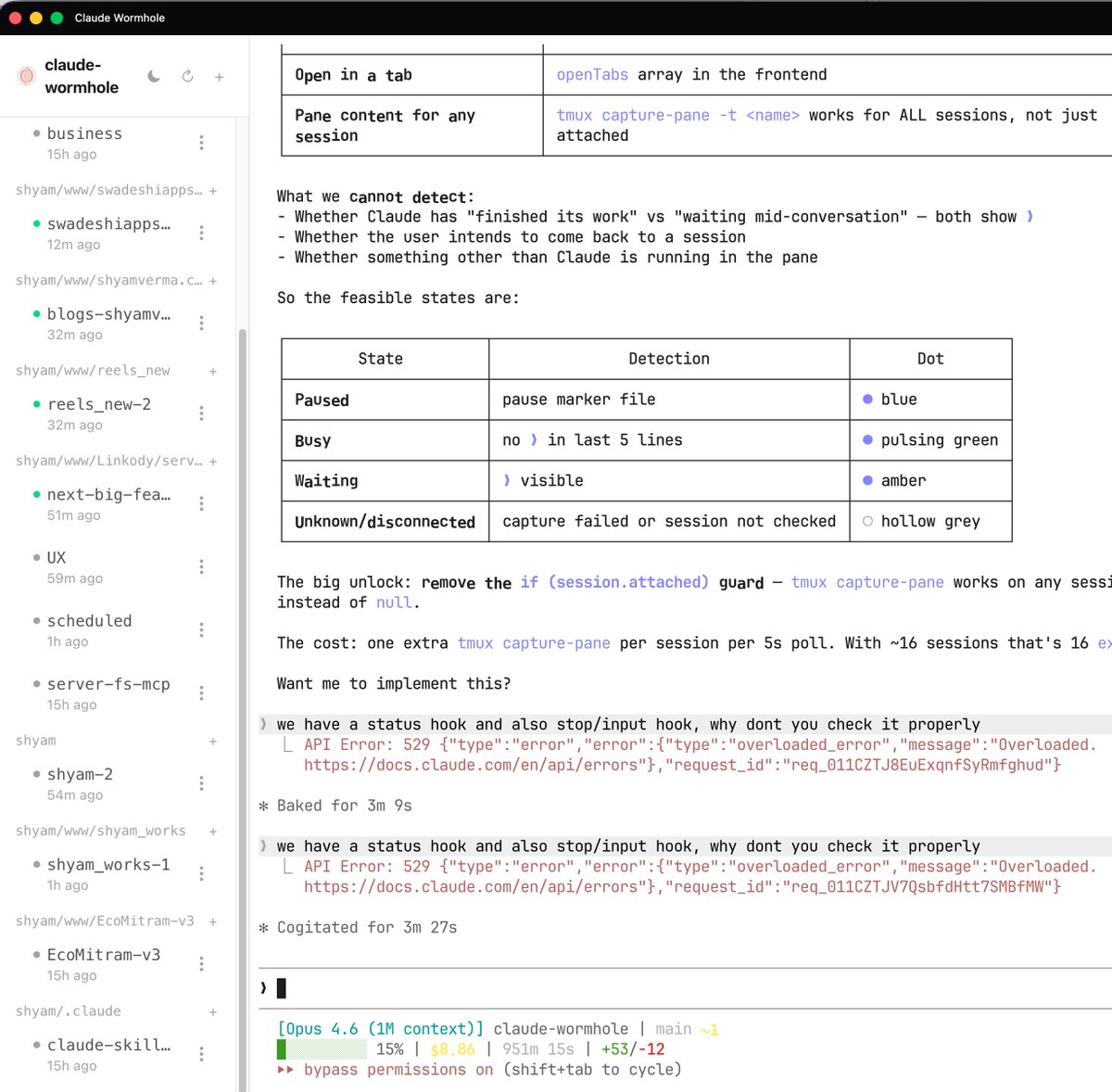Click the main branch label in status line
1112x1092 pixels.
[674, 1029]
